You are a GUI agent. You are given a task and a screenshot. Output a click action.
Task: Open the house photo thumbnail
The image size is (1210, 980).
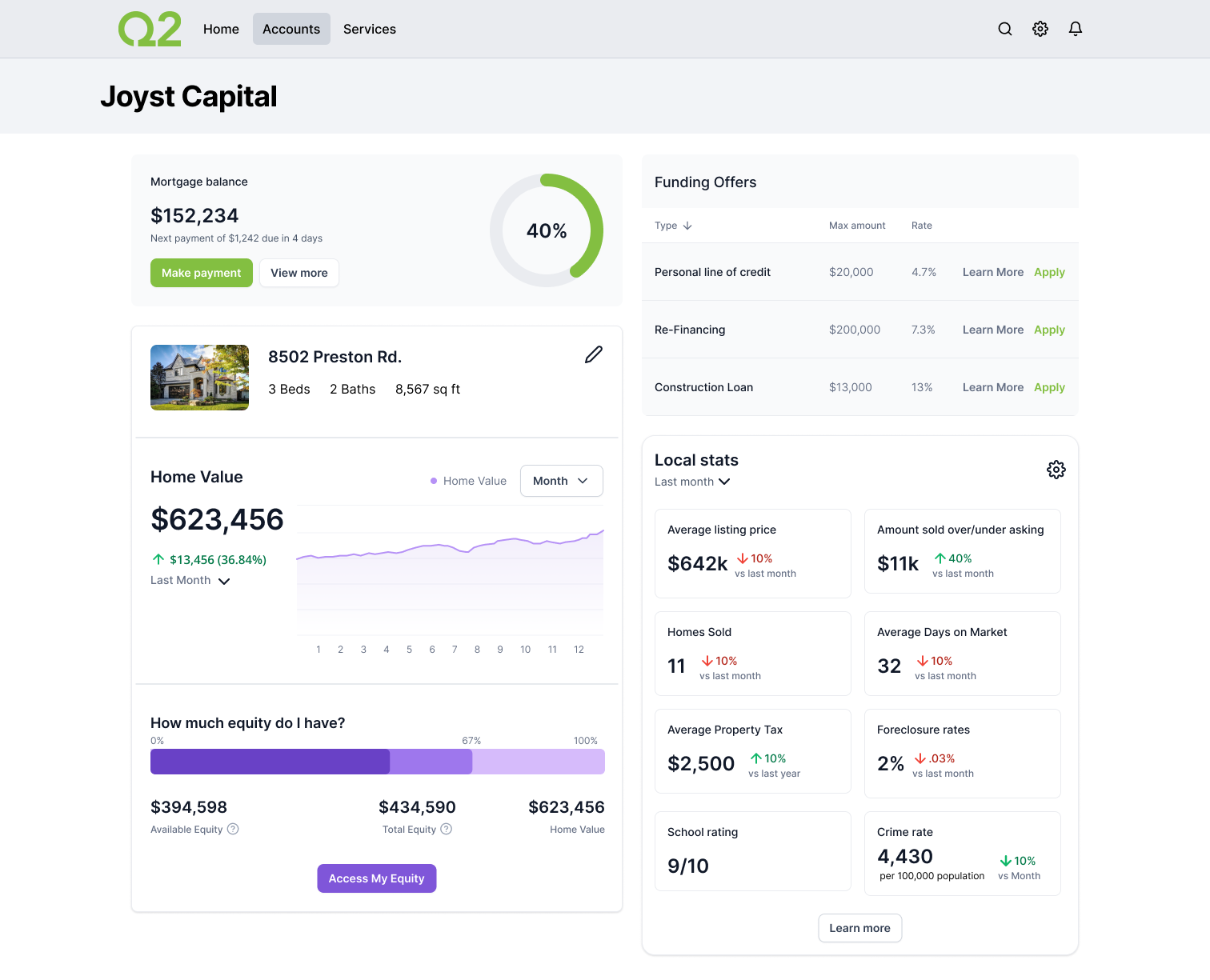(x=199, y=378)
